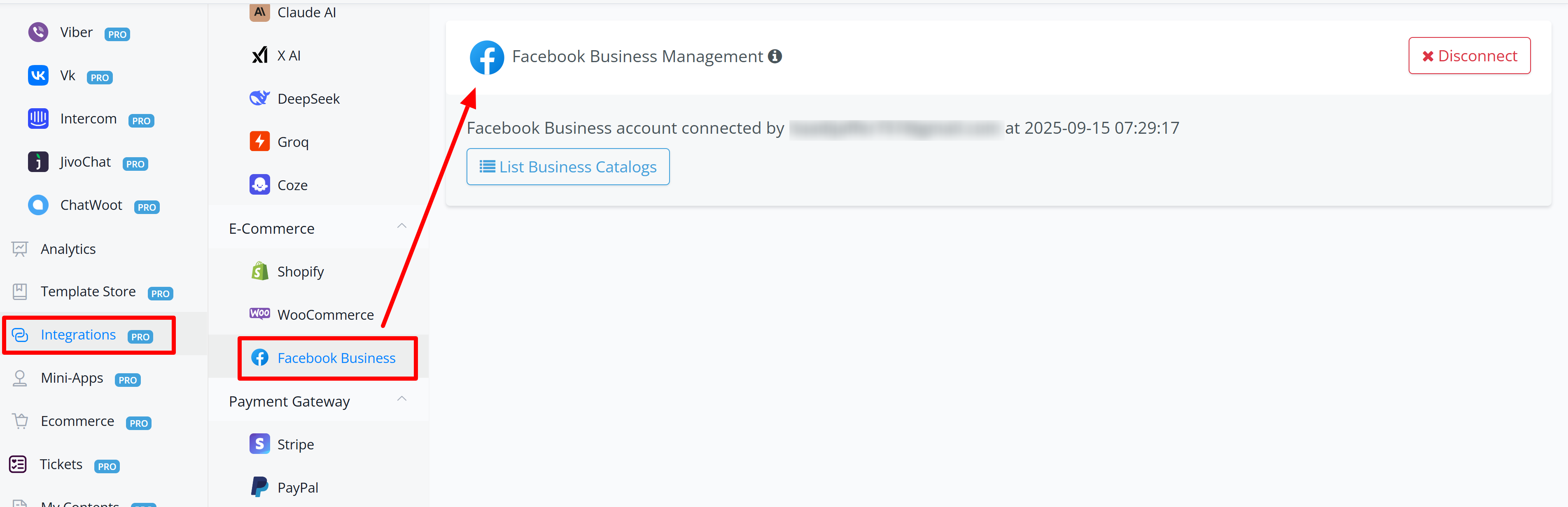Click the Viber phone icon

point(38,32)
